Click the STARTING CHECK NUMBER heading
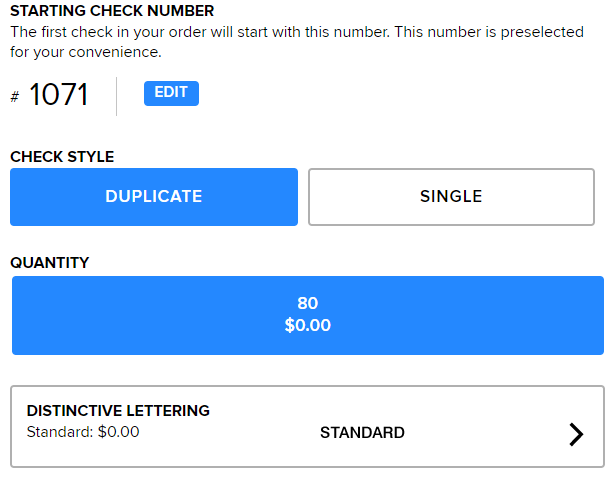This screenshot has height=478, width=615. (112, 11)
